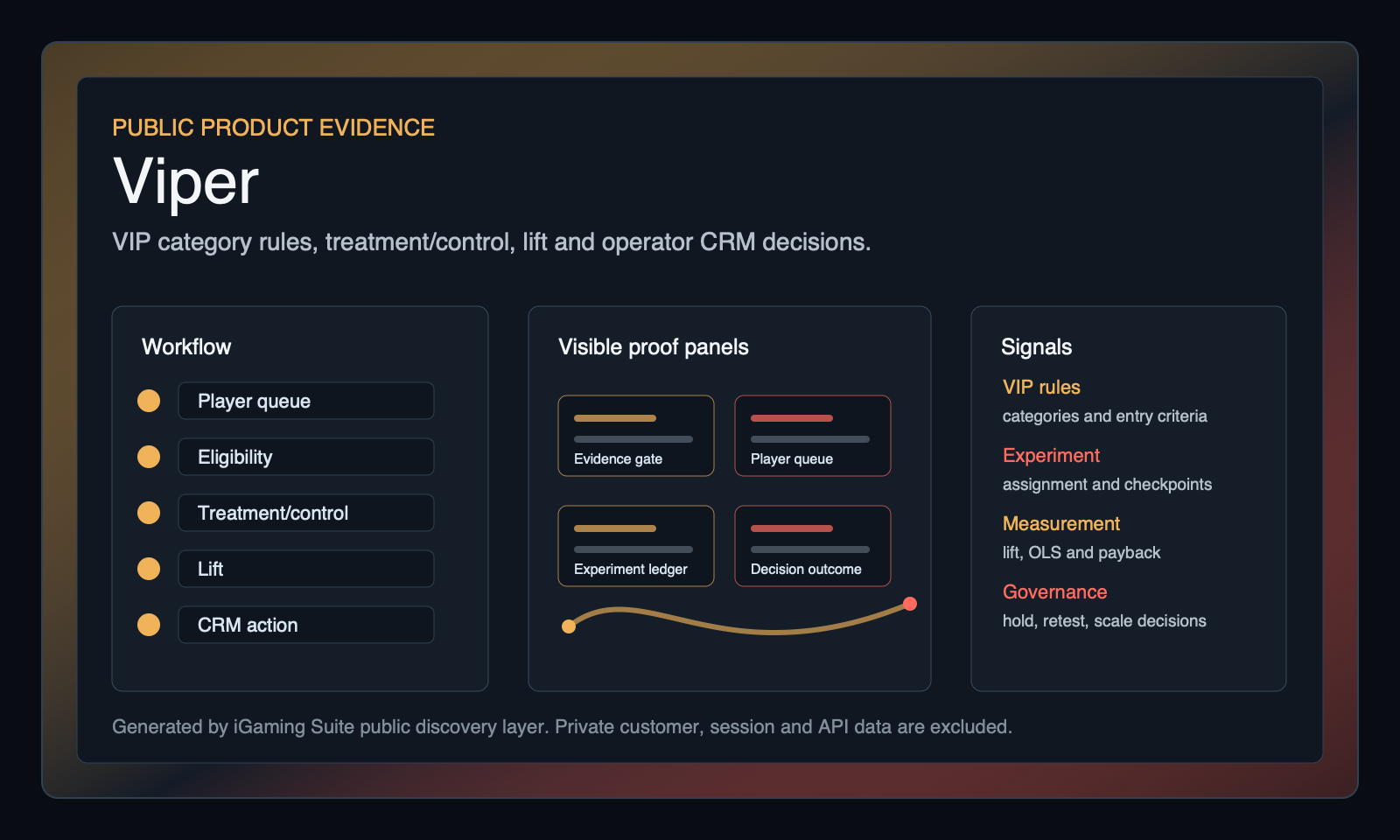
Task: Open the Experiment ledger proof panel
Action: [x=636, y=546]
